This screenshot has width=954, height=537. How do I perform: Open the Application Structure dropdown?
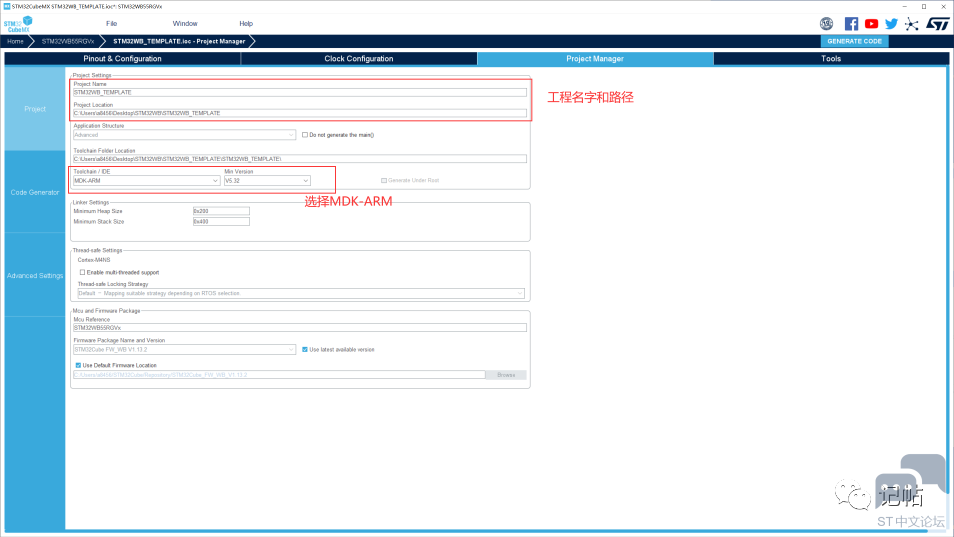click(x=184, y=135)
